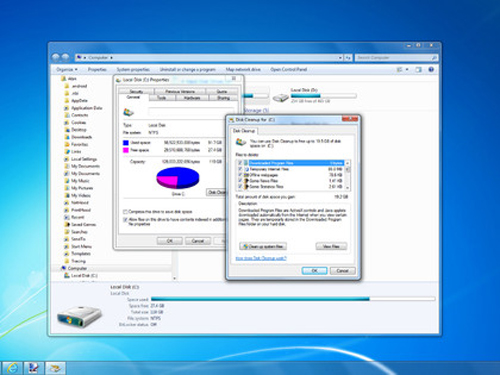Open the Organize dropdown menu
Image resolution: width=500 pixels, height=375 pixels.
67,69
